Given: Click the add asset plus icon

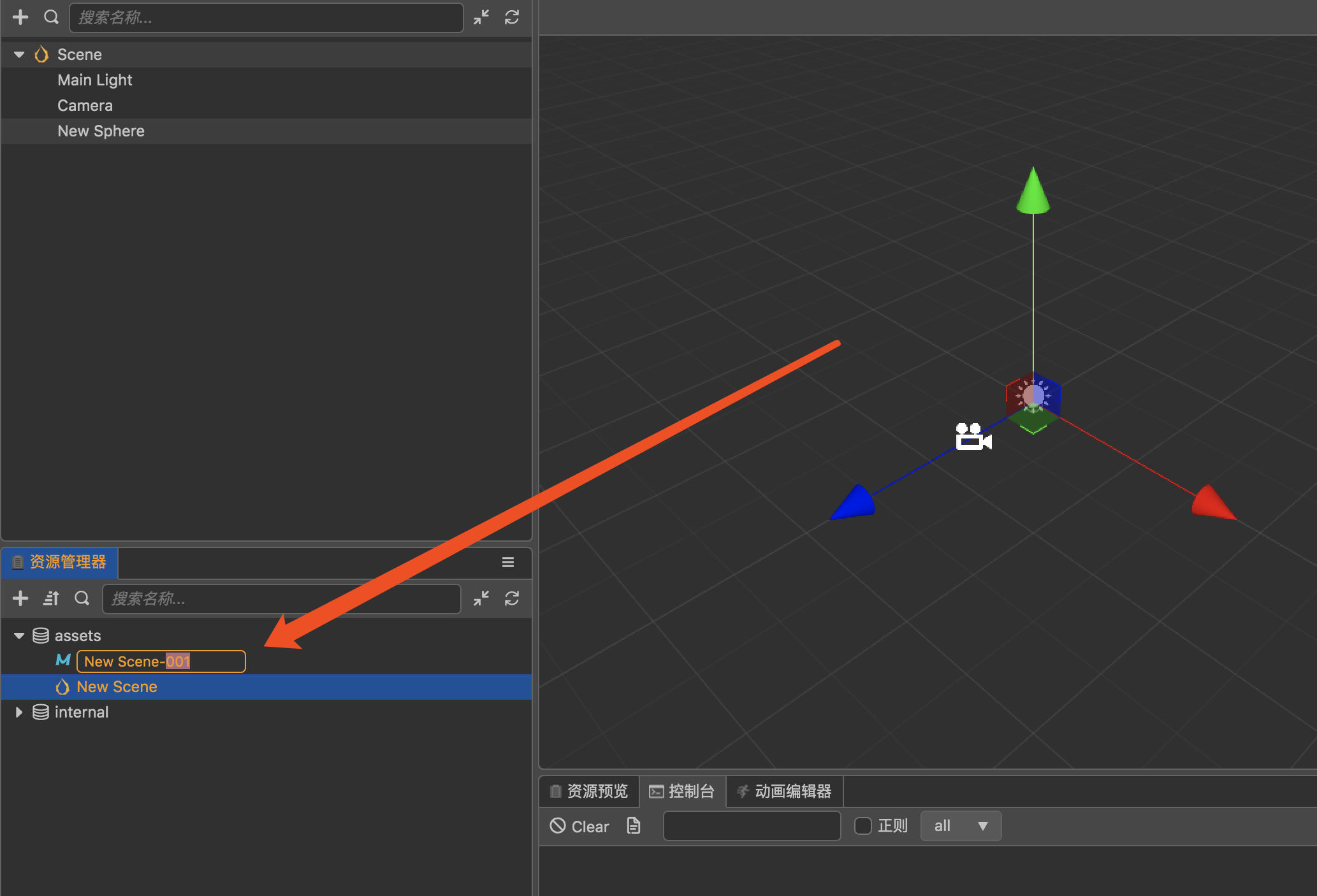Looking at the screenshot, I should click(x=20, y=598).
